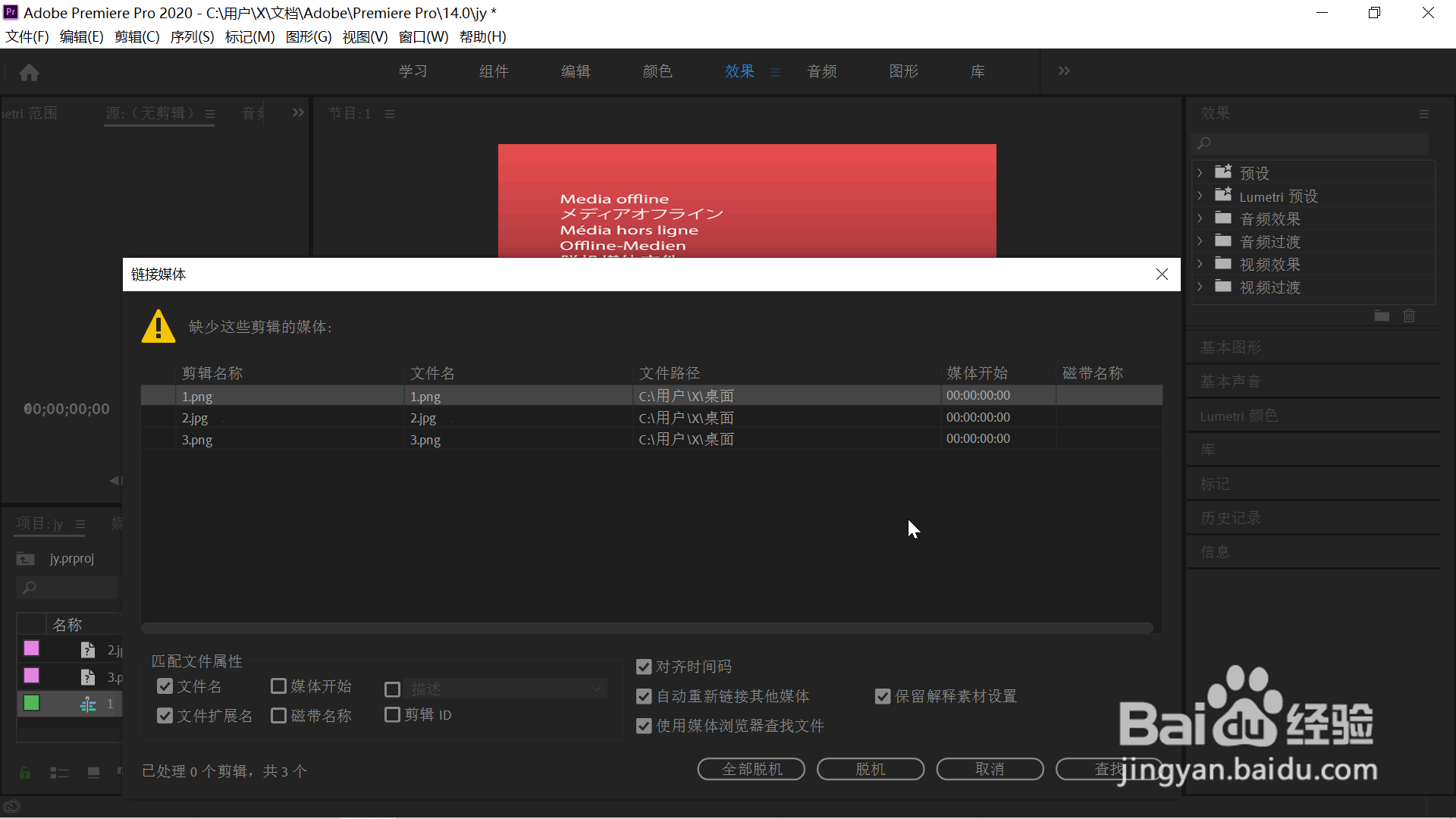Click the delete trash icon in Effects panel
Viewport: 1456px width, 819px height.
pyautogui.click(x=1409, y=316)
